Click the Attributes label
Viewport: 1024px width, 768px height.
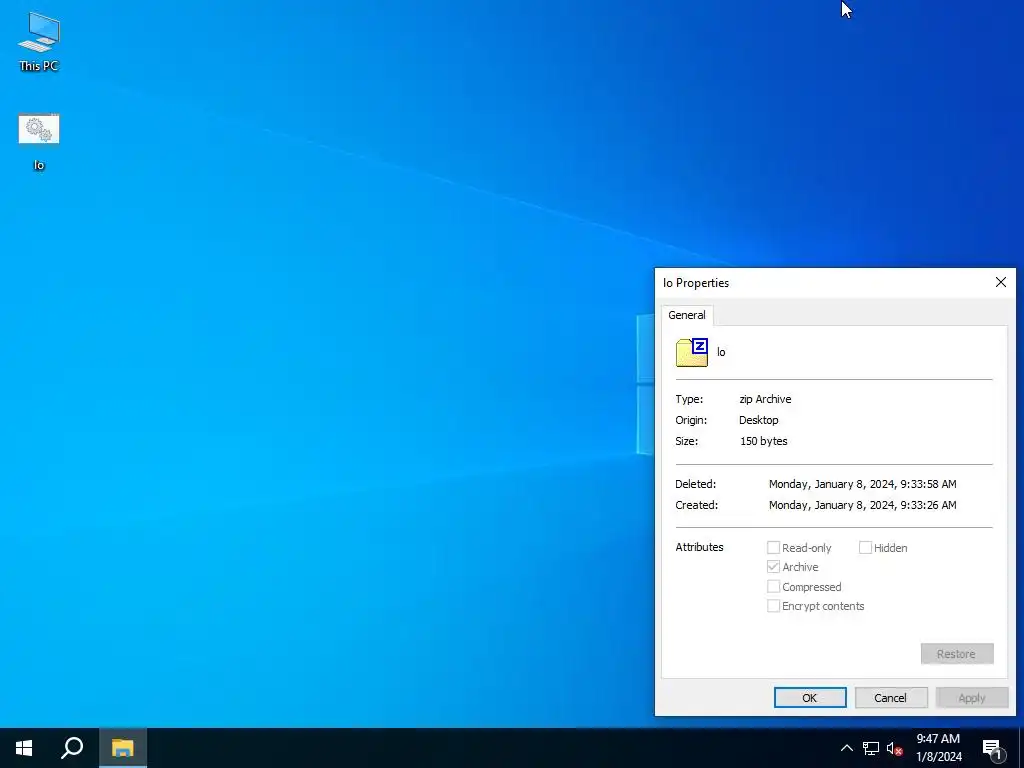[699, 547]
